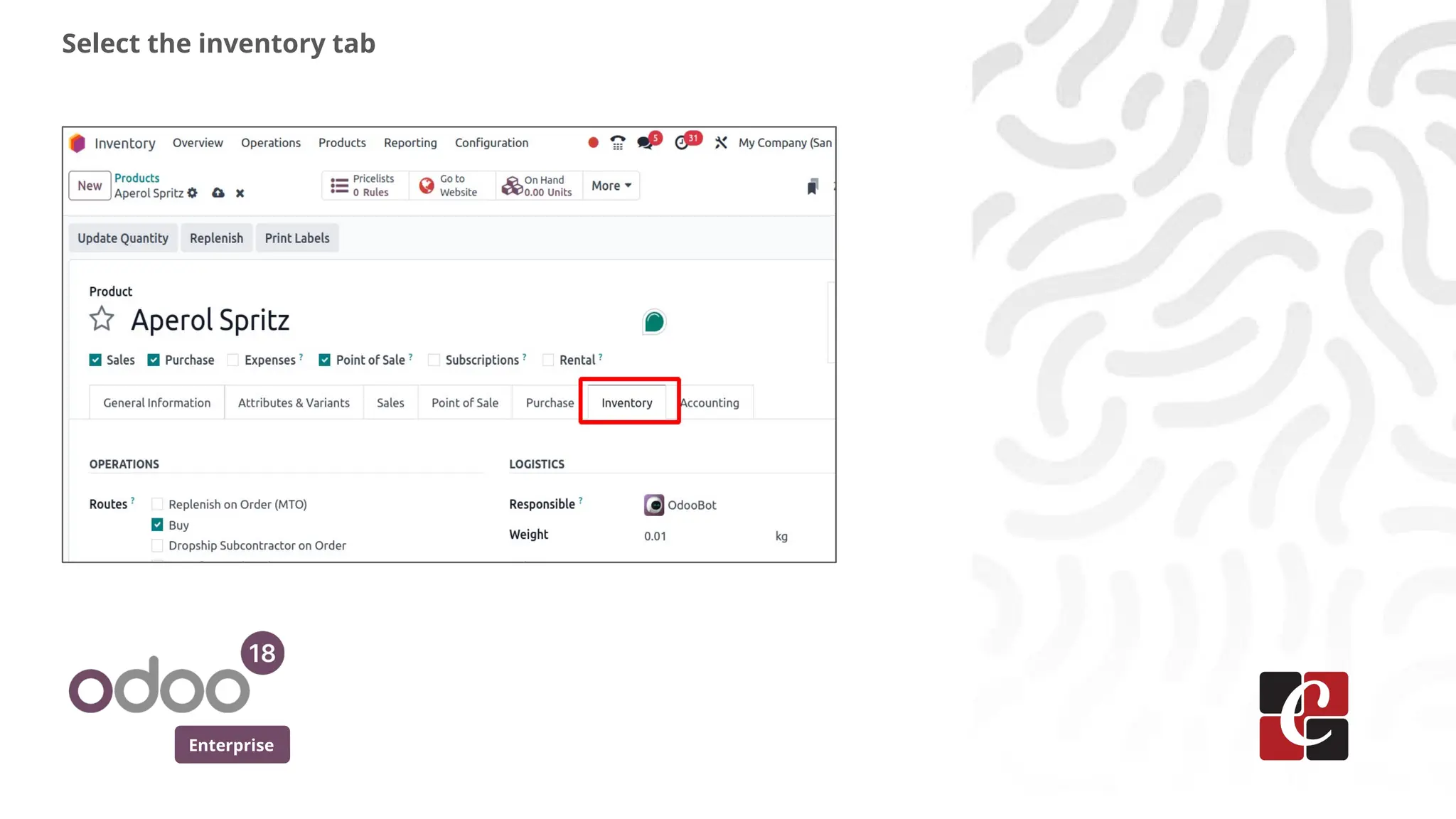Image resolution: width=1456 pixels, height=819 pixels.
Task: Click the Replenish button
Action: pyautogui.click(x=216, y=238)
